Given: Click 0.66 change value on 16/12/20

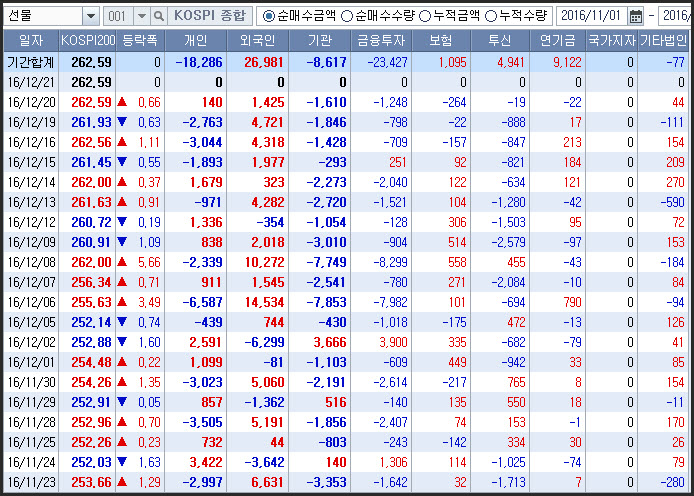Looking at the screenshot, I should pos(149,102).
